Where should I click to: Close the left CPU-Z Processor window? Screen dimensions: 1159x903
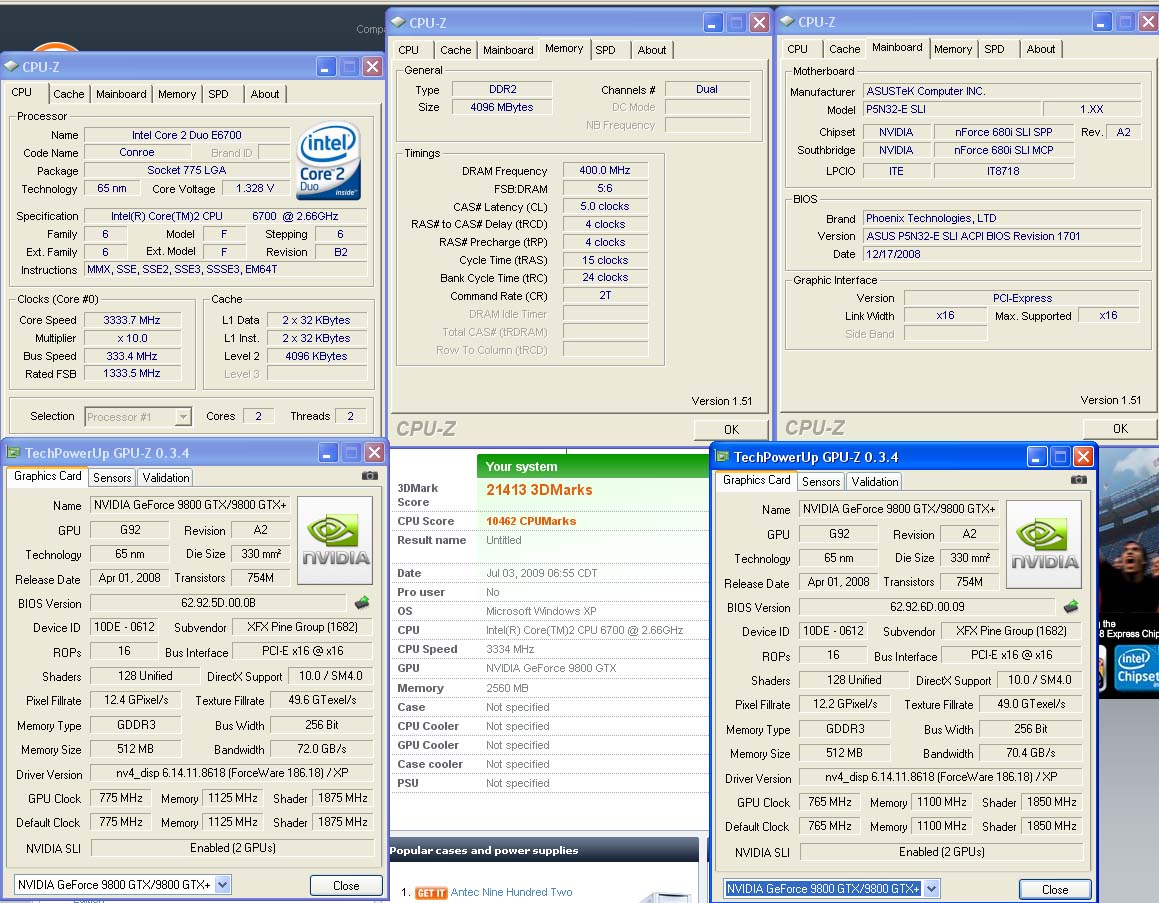click(x=373, y=67)
